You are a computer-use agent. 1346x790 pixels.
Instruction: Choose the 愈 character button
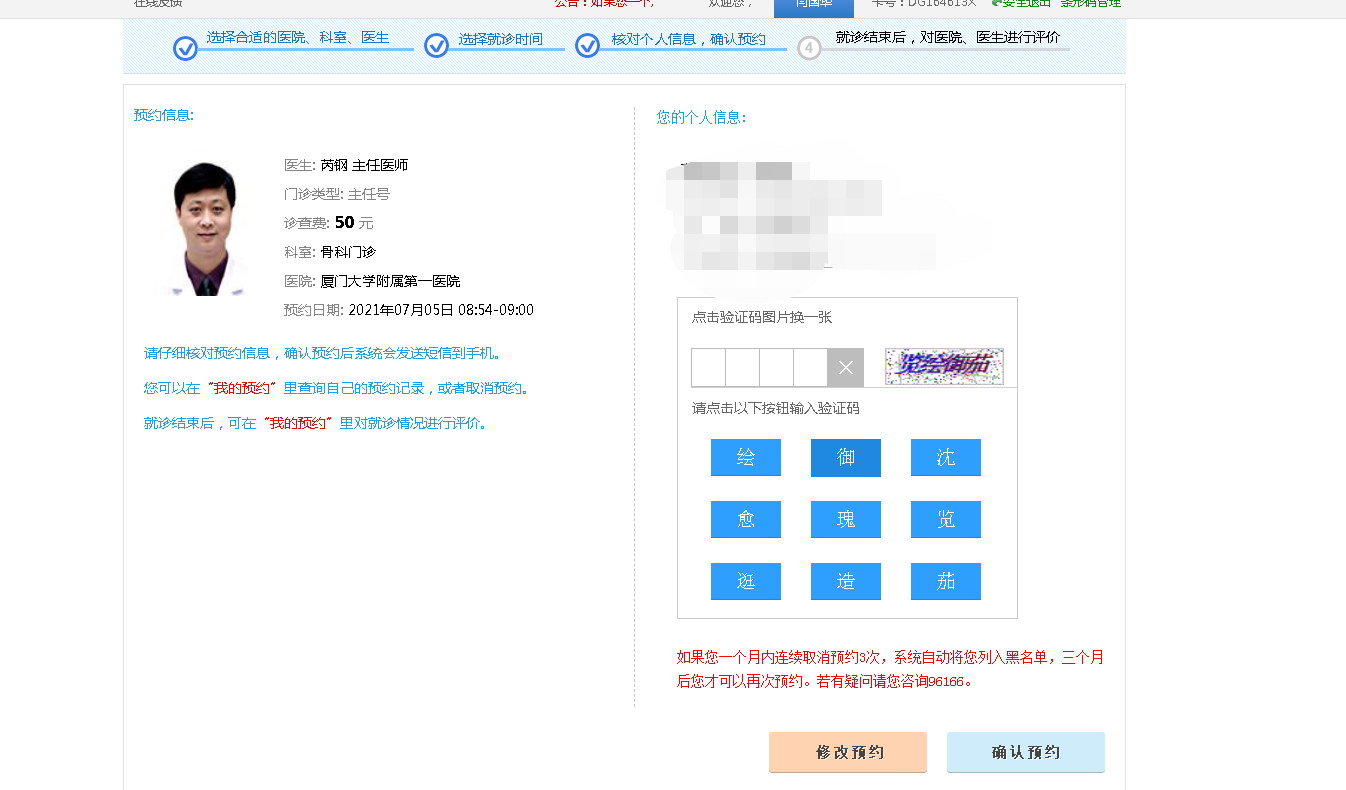point(745,520)
